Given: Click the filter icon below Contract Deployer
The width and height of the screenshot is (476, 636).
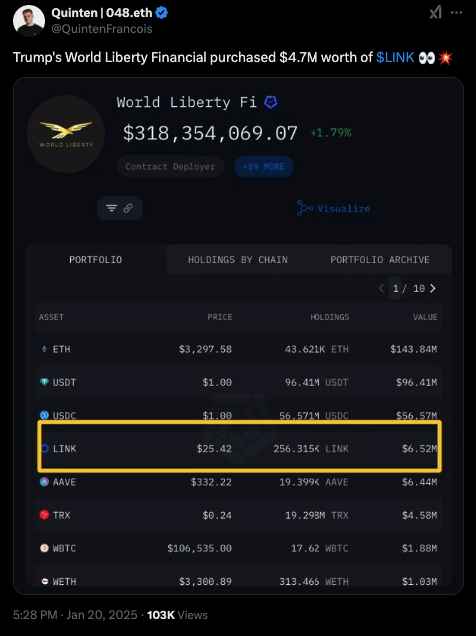Looking at the screenshot, I should (111, 208).
